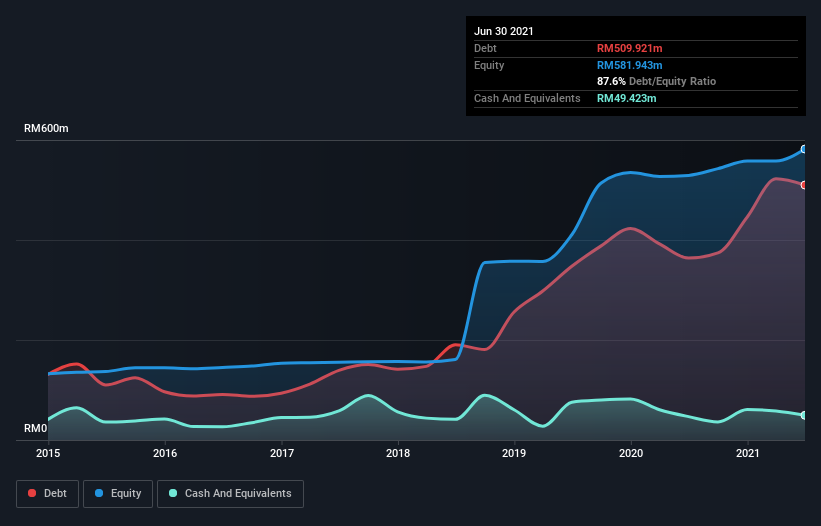
Task: Select the 2017 x-axis label
Action: tap(282, 453)
